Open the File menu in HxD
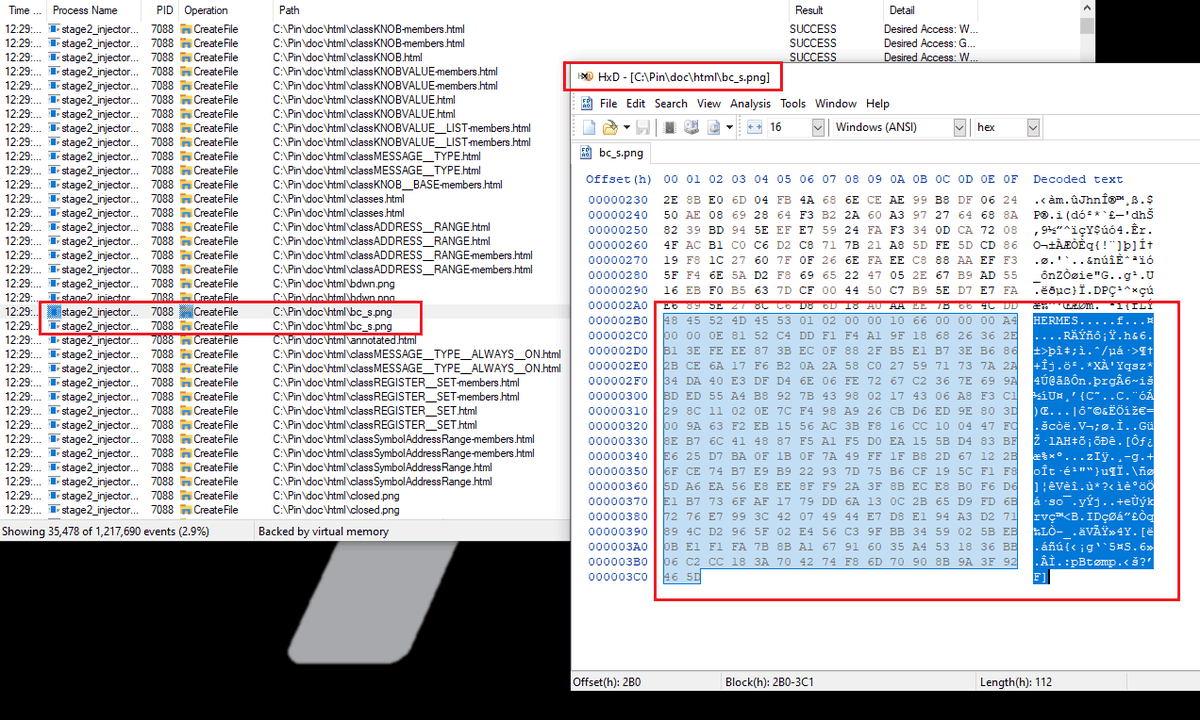Screen dimensions: 1200x720 [608, 104]
